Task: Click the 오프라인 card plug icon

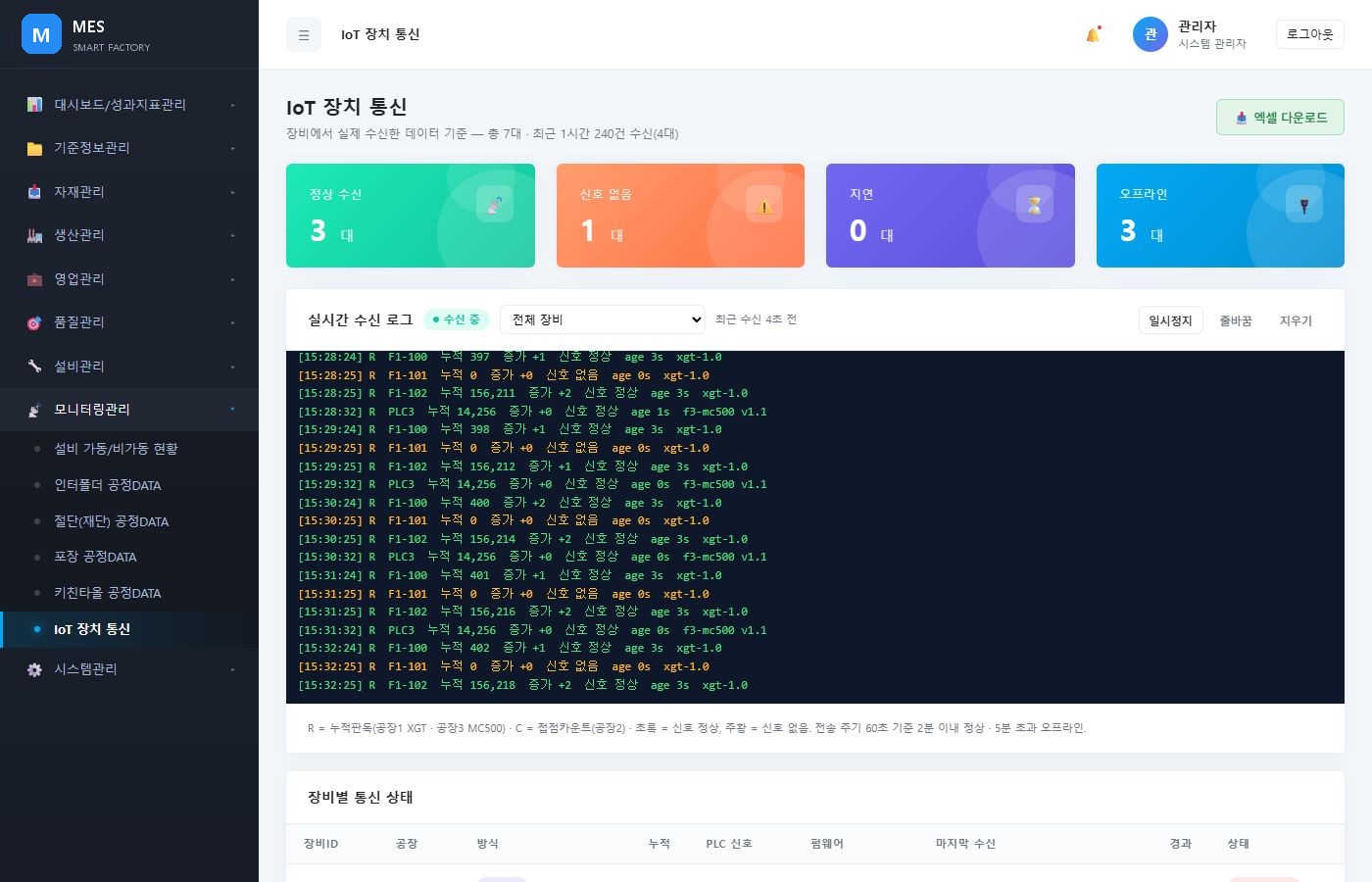Action: 1304,204
